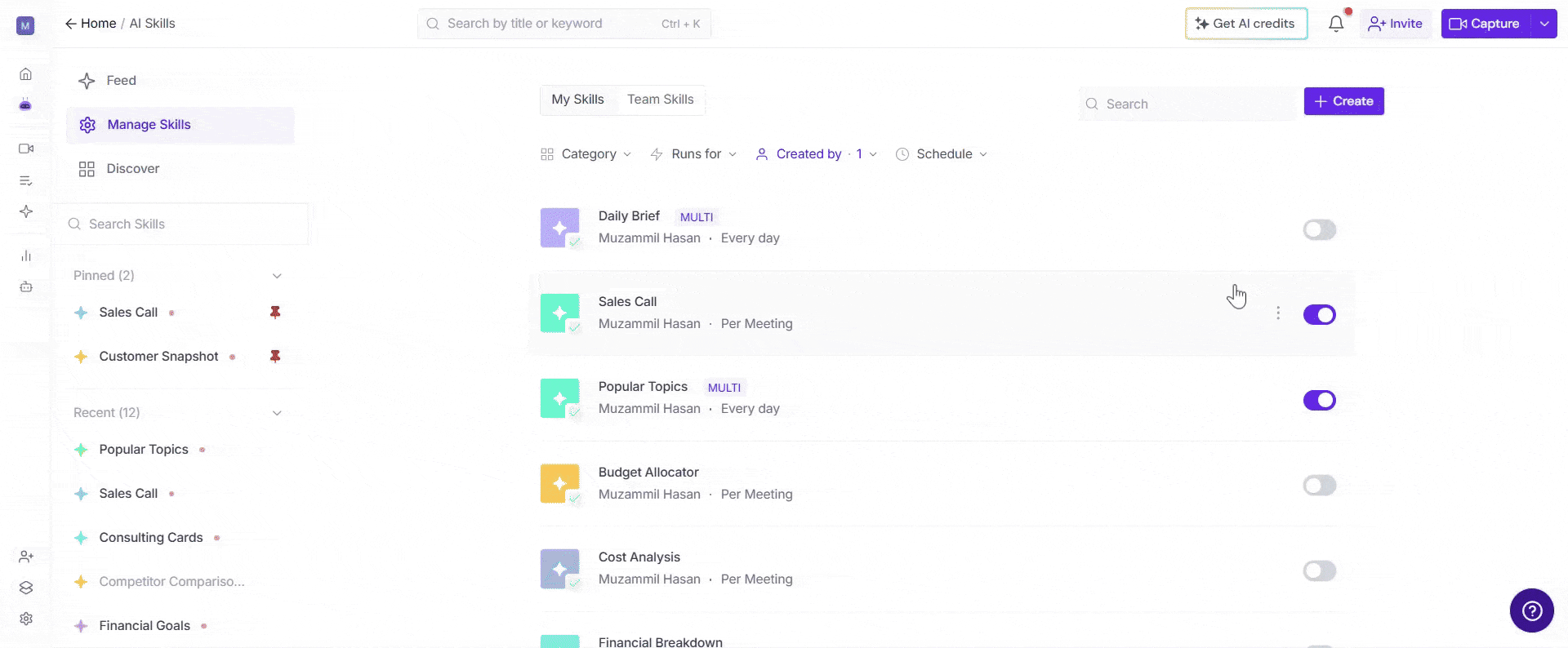Image resolution: width=1568 pixels, height=648 pixels.
Task: Open the add teammate icon in left rail
Action: (26, 557)
